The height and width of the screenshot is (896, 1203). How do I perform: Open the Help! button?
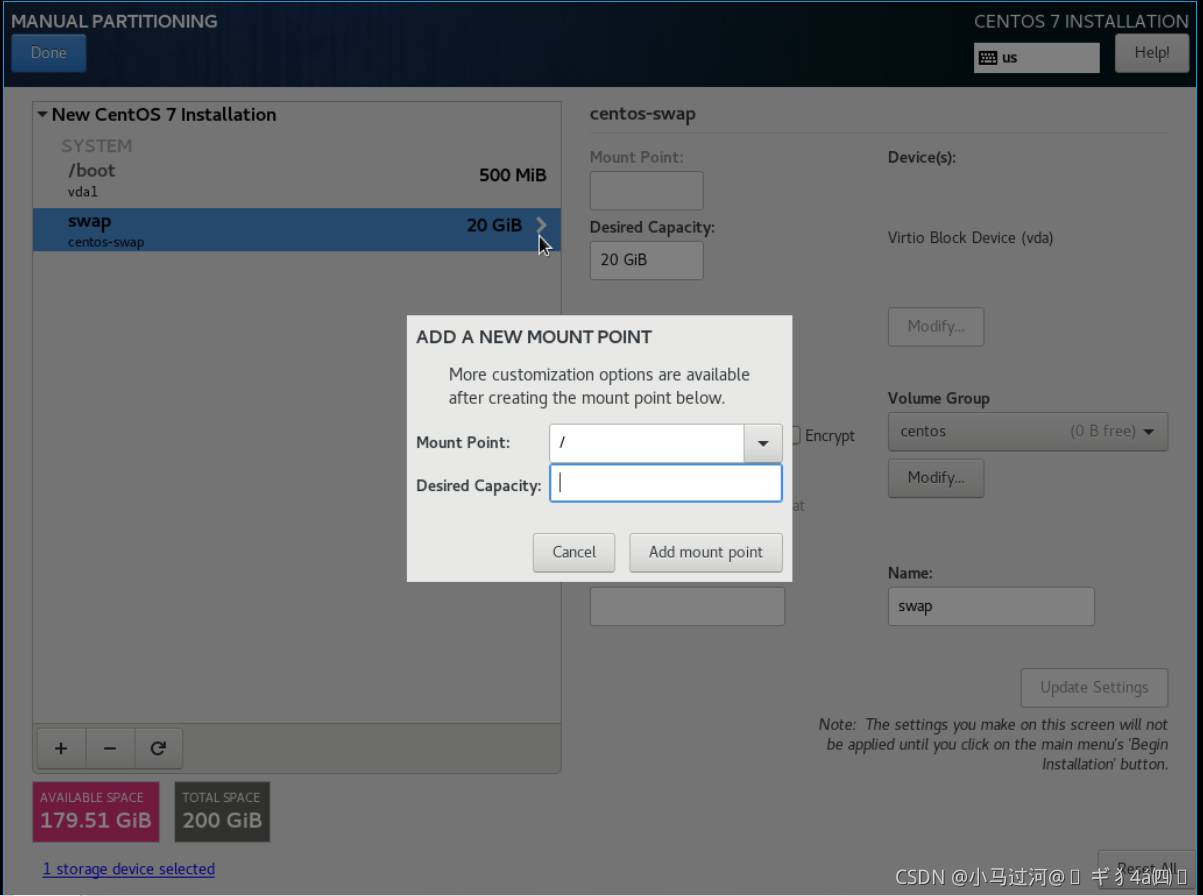click(1151, 53)
